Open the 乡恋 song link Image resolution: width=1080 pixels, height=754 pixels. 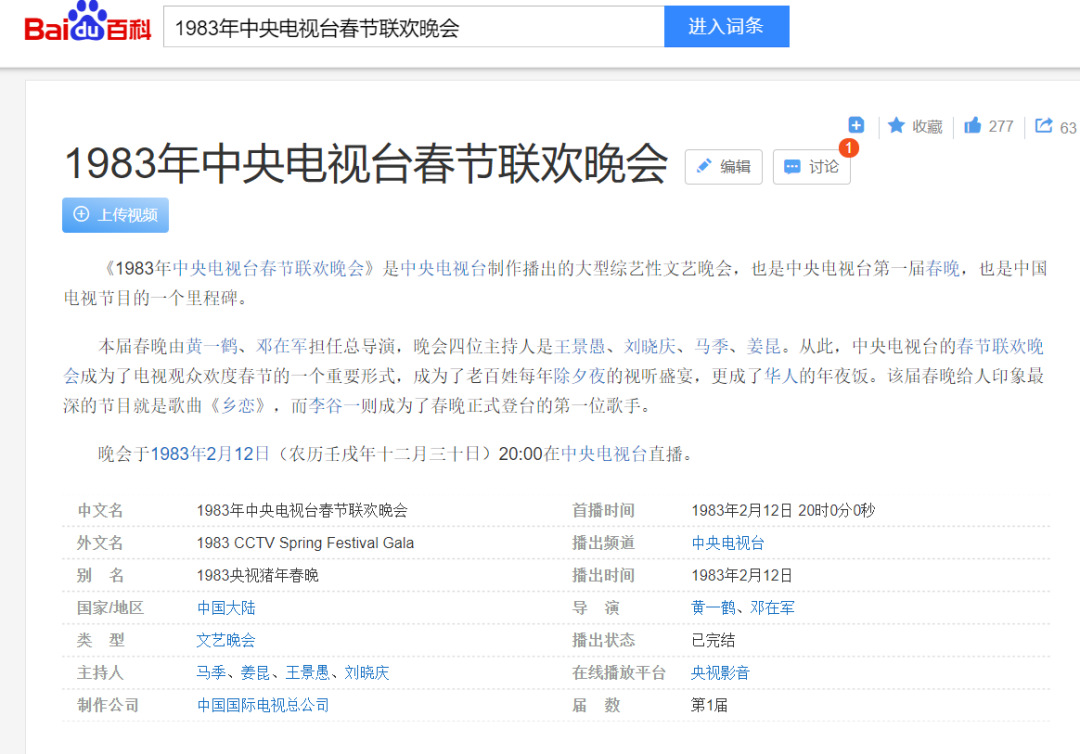[238, 406]
